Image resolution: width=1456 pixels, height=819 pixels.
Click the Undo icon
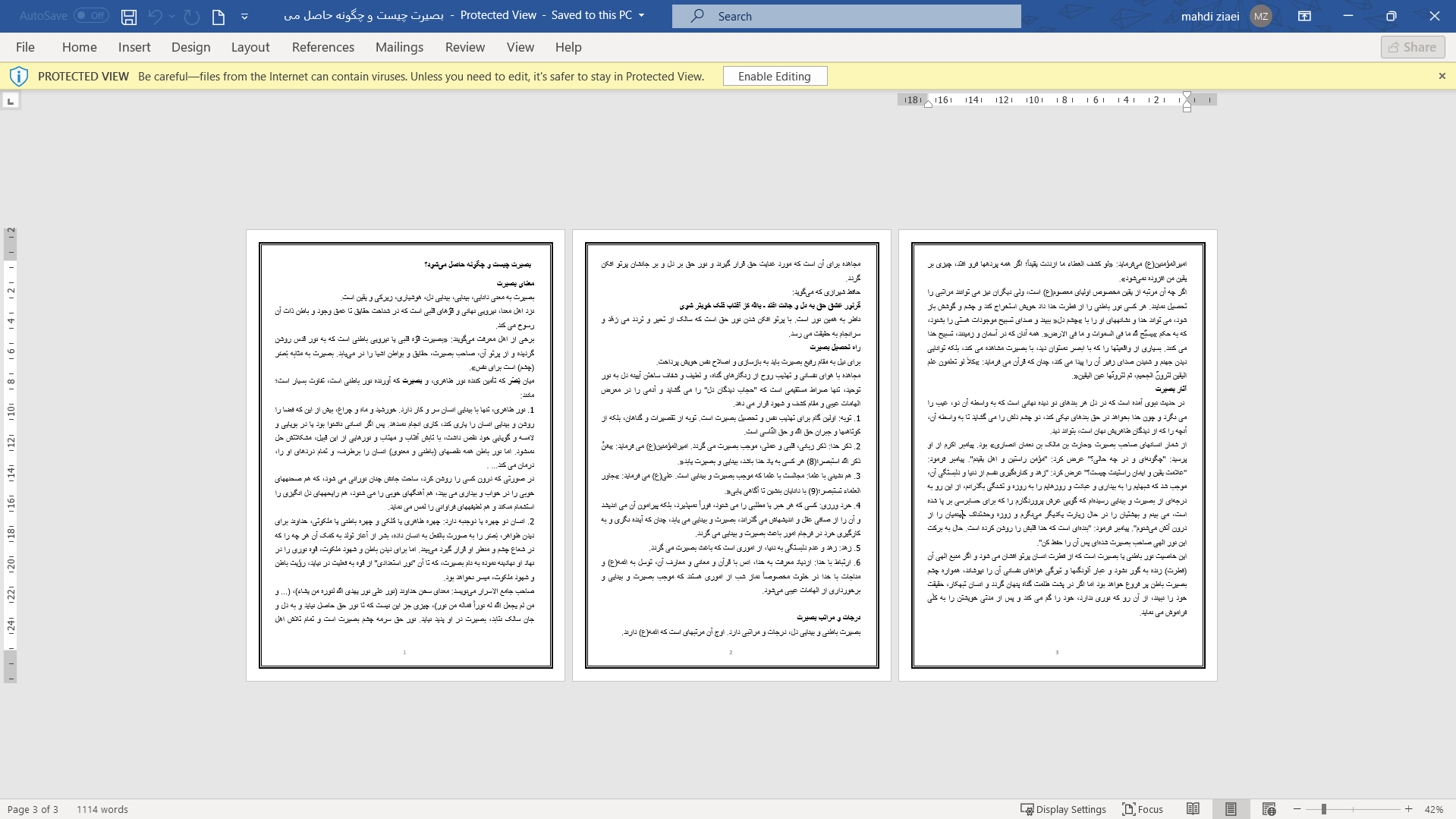156,16
